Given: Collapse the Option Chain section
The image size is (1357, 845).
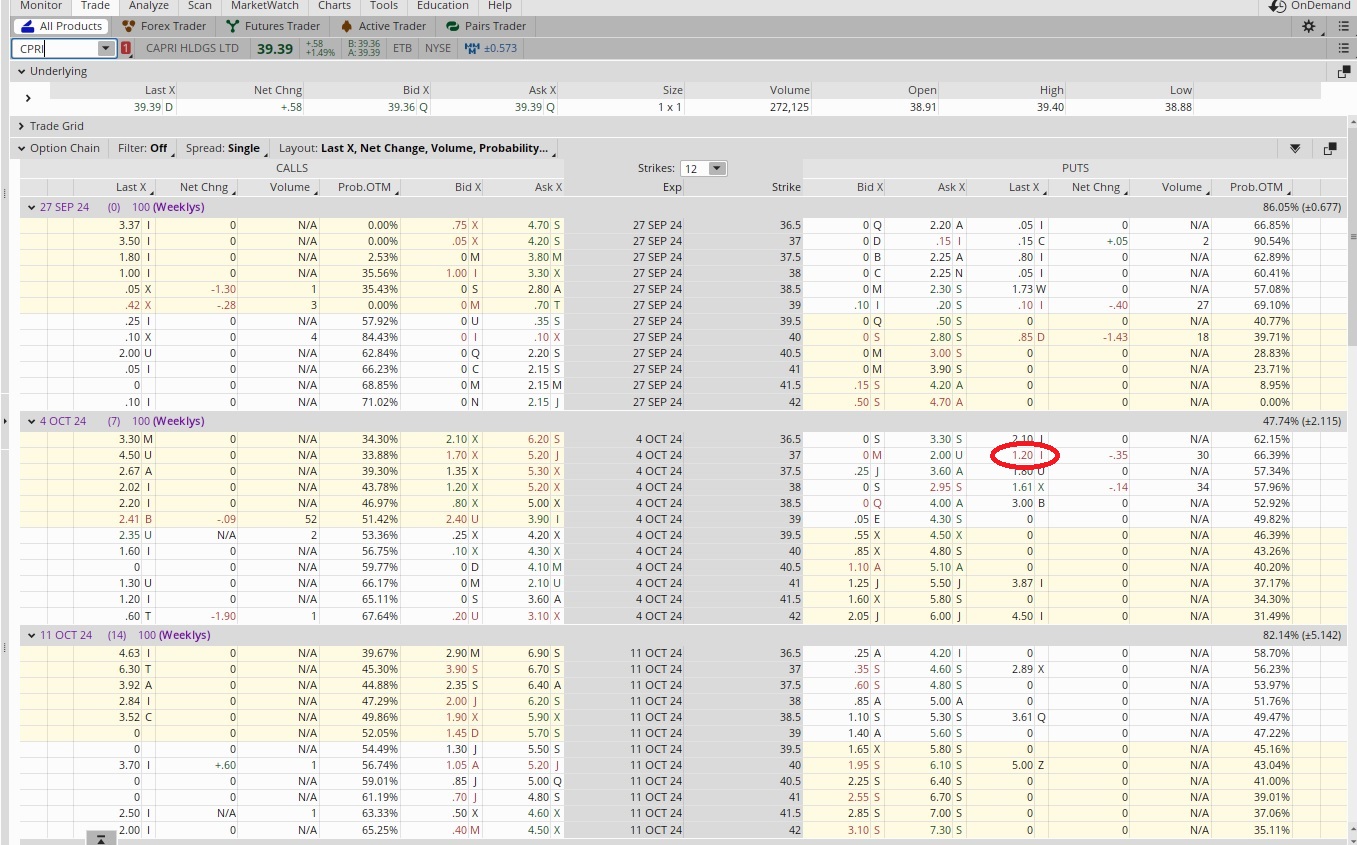Looking at the screenshot, I should (x=22, y=148).
